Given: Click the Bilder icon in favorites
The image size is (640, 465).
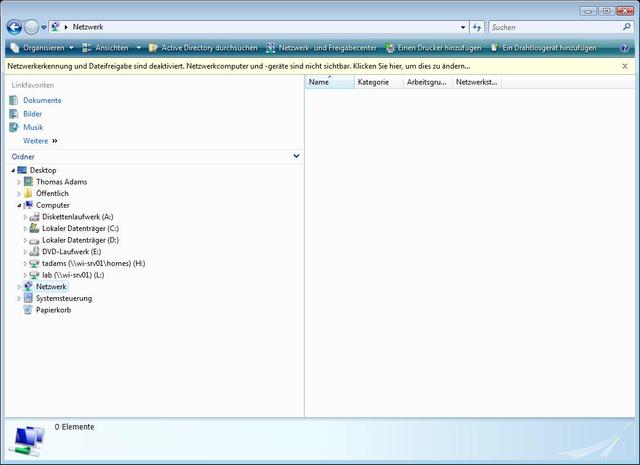Looking at the screenshot, I should (x=14, y=114).
